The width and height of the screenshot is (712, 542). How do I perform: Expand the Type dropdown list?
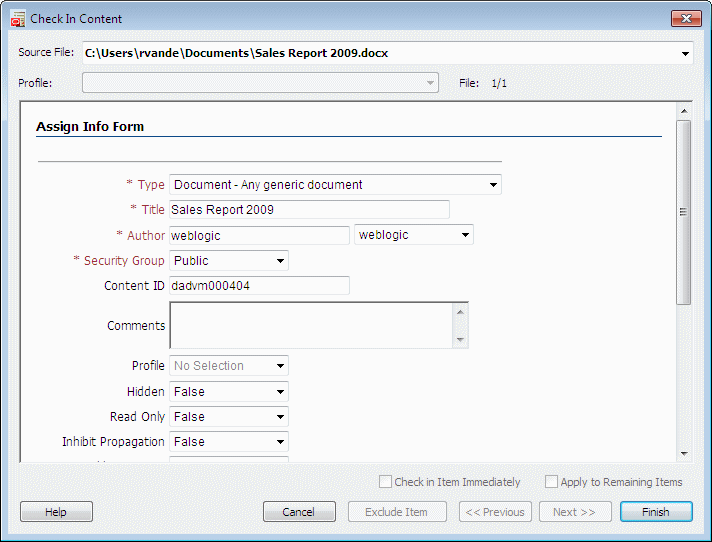coord(493,185)
